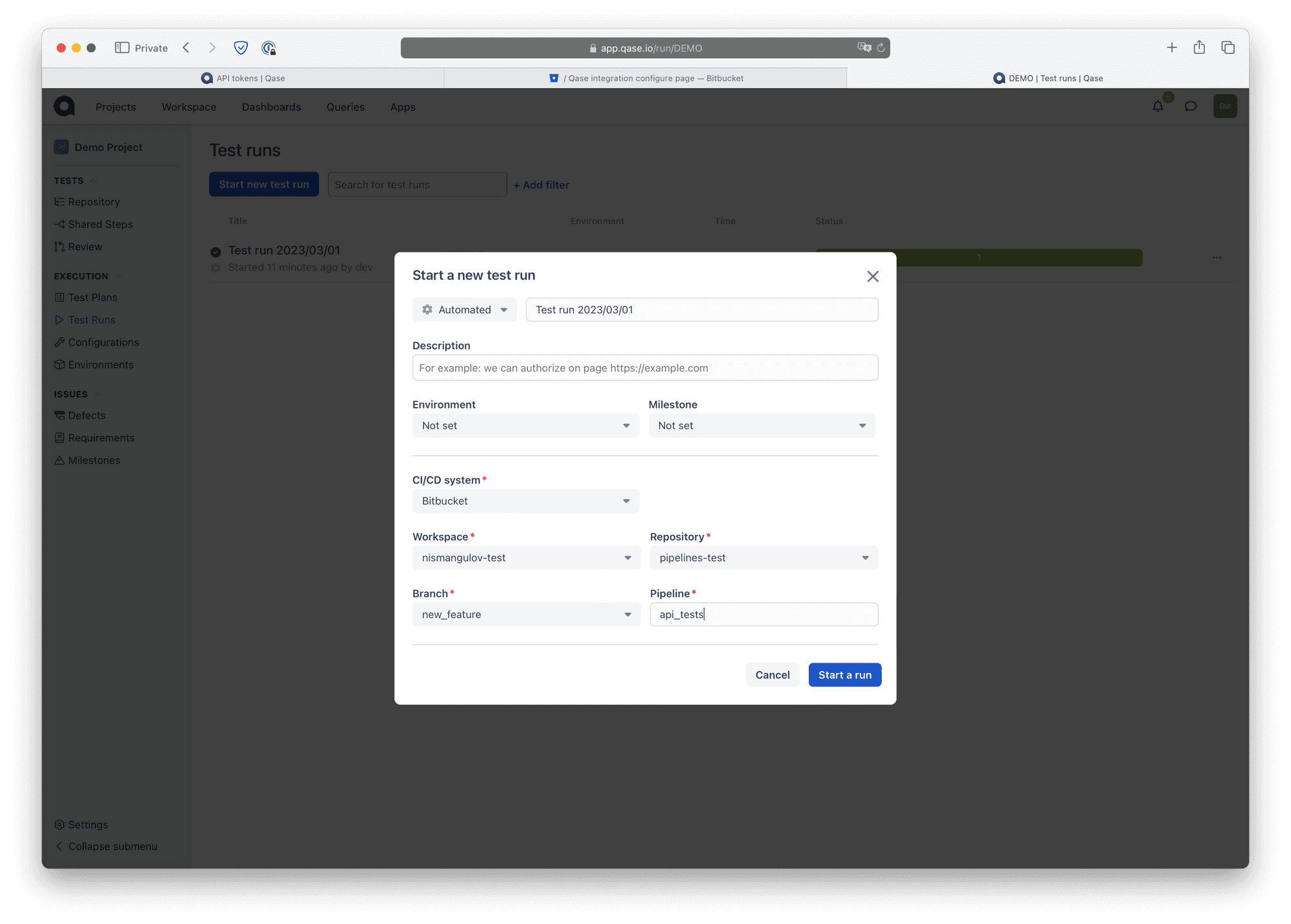Go to Configurations in the sidebar
Screen dimensions: 1291x924
pyautogui.click(x=97, y=343)
